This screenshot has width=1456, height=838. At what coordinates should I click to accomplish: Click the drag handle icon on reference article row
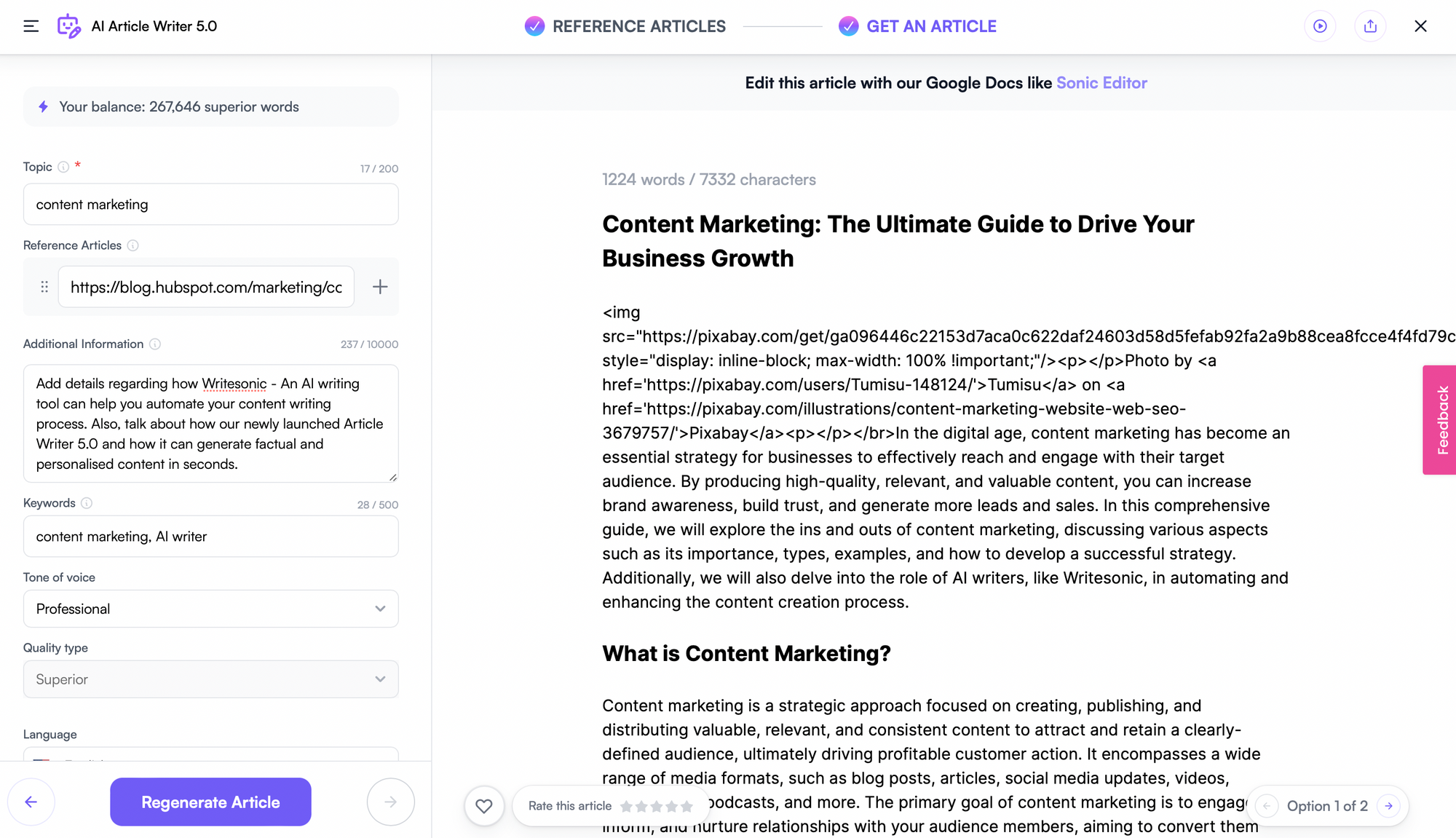tap(44, 287)
